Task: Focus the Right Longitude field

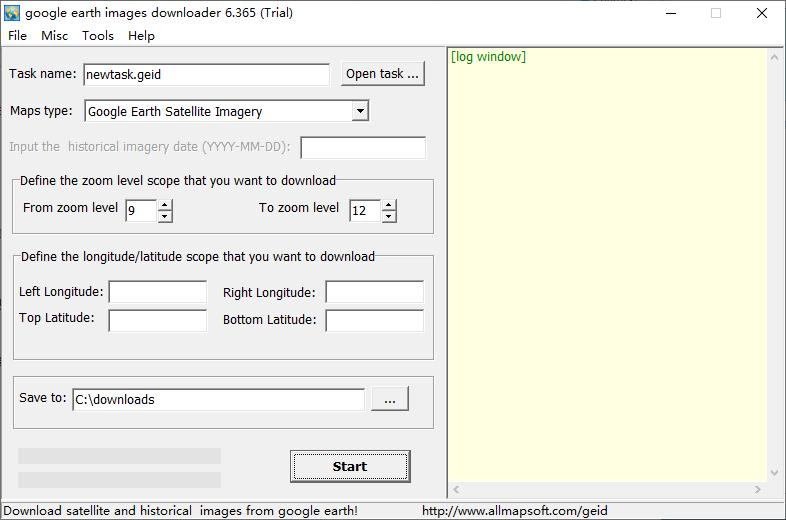Action: pyautogui.click(x=374, y=292)
